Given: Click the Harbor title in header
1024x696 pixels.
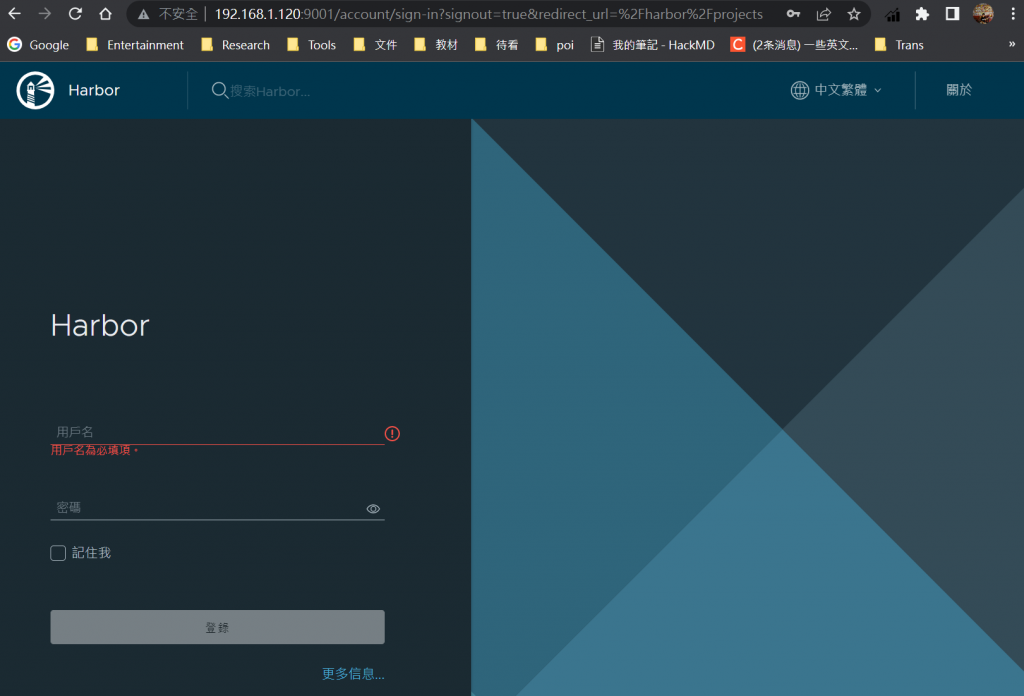Looking at the screenshot, I should pyautogui.click(x=94, y=90).
